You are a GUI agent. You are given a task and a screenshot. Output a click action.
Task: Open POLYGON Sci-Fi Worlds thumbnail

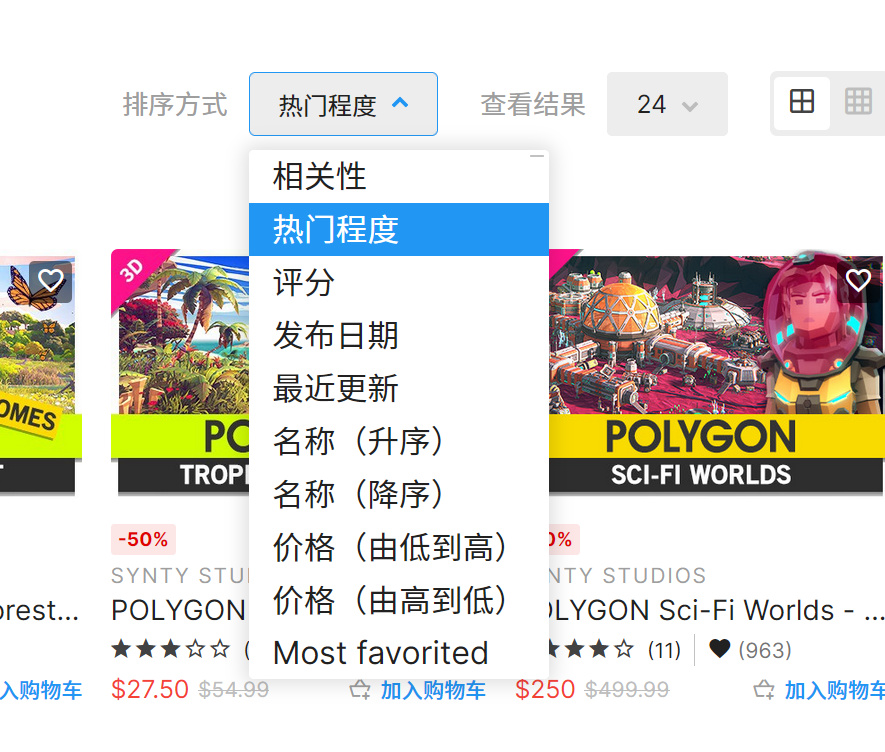coord(716,373)
